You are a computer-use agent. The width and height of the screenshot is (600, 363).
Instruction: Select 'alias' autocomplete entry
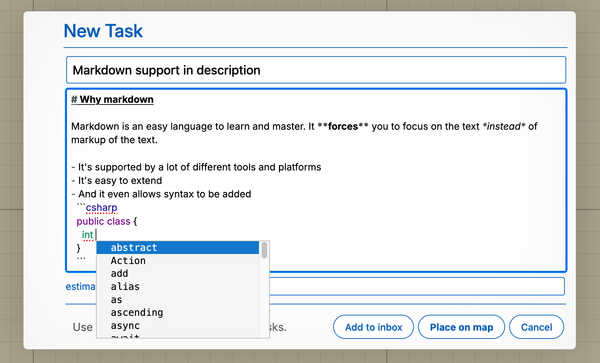[178, 286]
